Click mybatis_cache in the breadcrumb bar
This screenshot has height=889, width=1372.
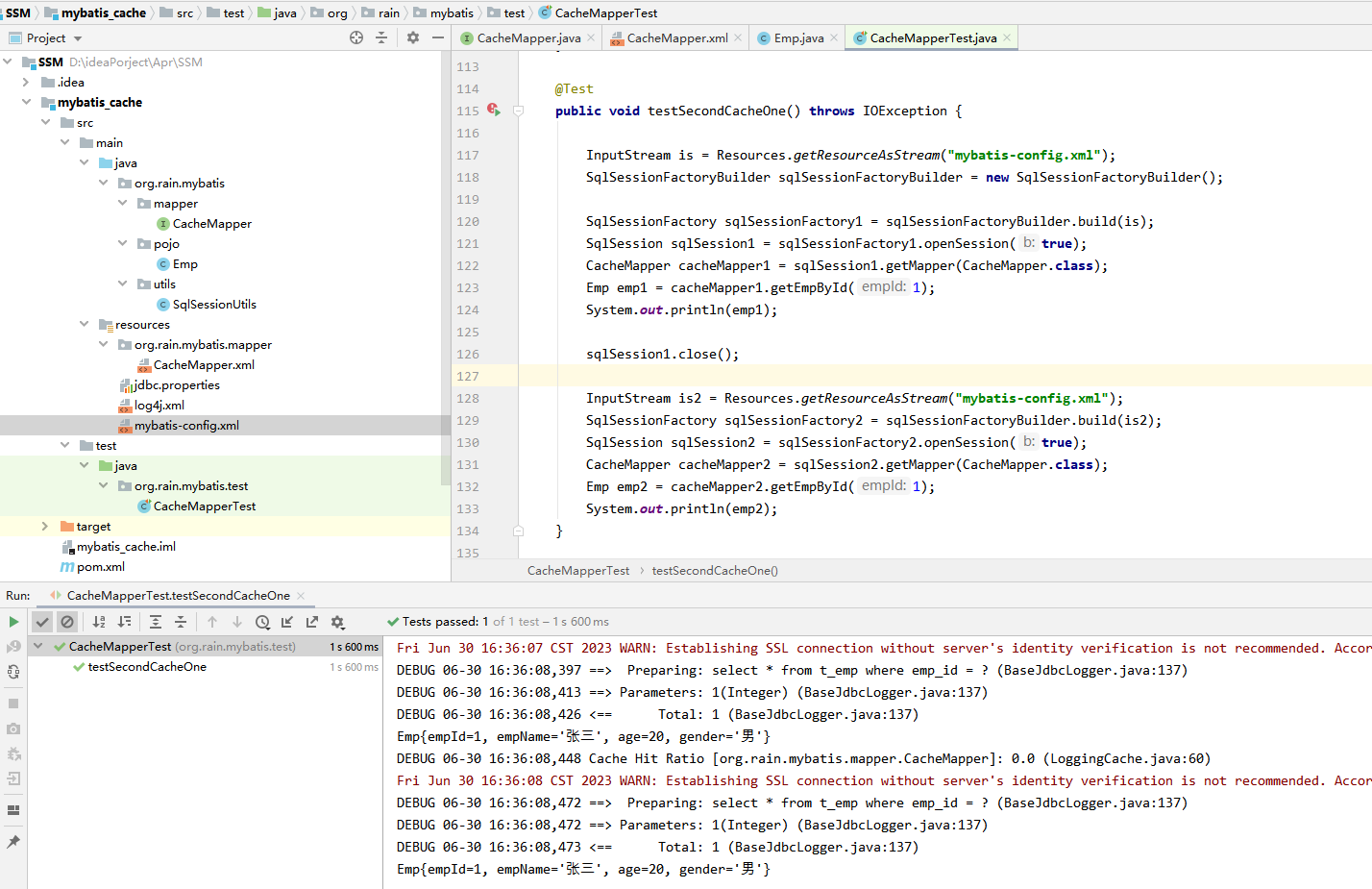pos(103,12)
